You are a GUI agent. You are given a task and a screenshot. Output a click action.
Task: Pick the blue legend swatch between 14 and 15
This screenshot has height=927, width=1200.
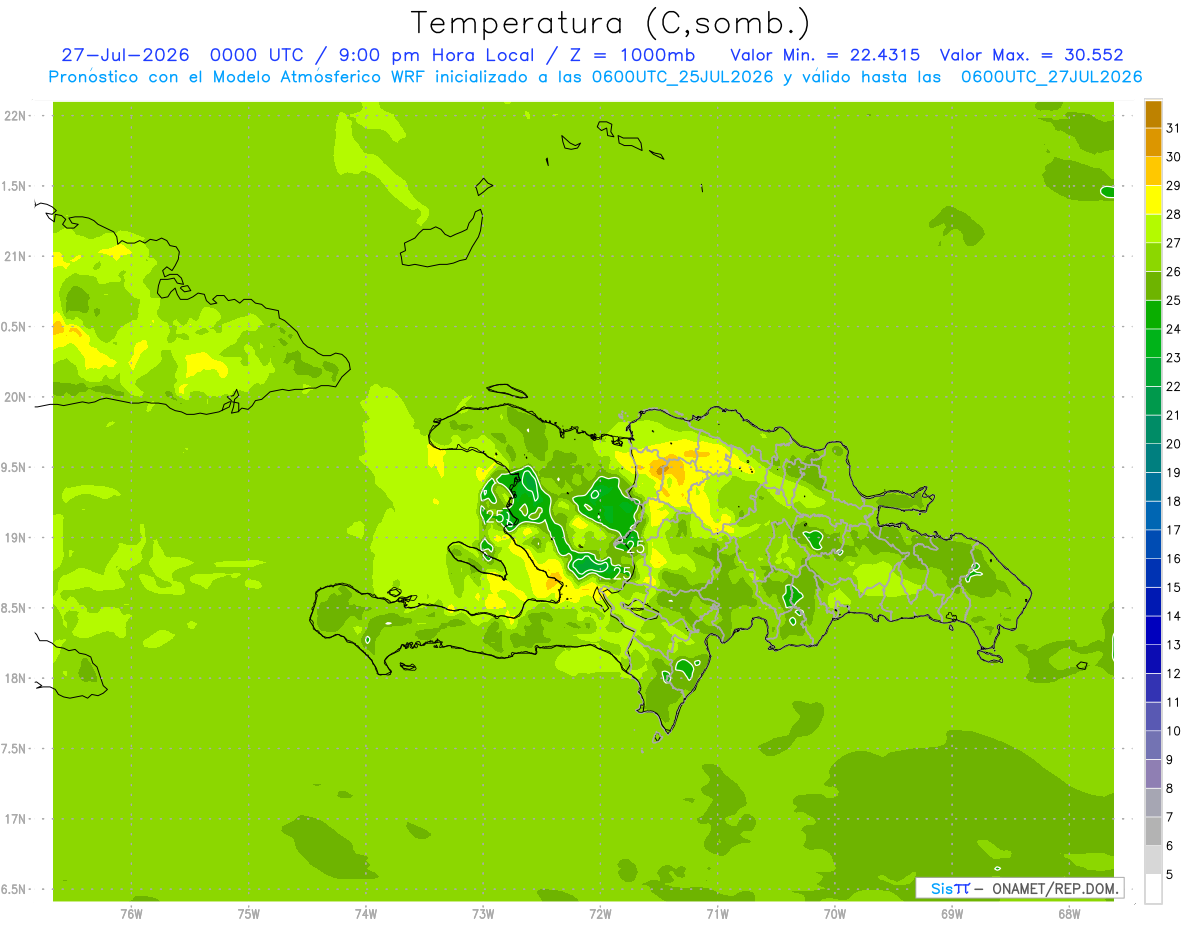click(x=1153, y=602)
